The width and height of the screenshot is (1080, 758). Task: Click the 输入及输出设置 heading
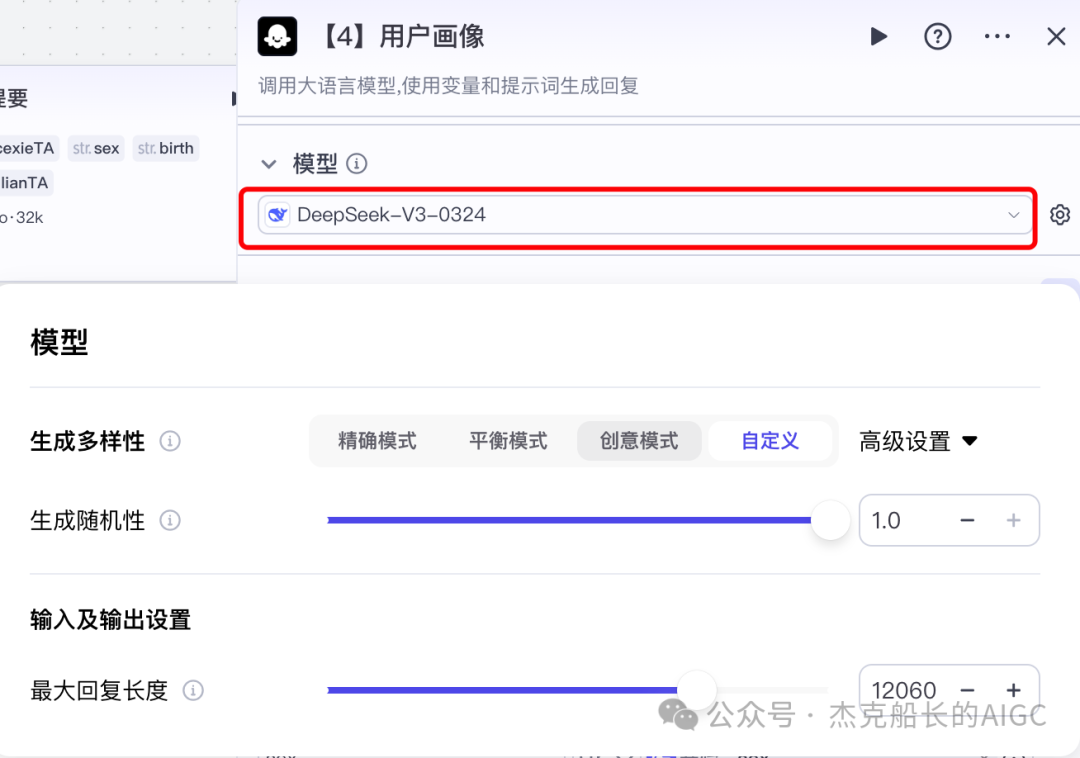[x=111, y=620]
